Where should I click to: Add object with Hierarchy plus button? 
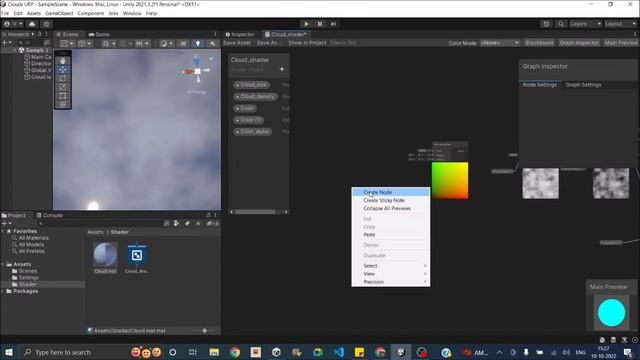(x=4, y=42)
